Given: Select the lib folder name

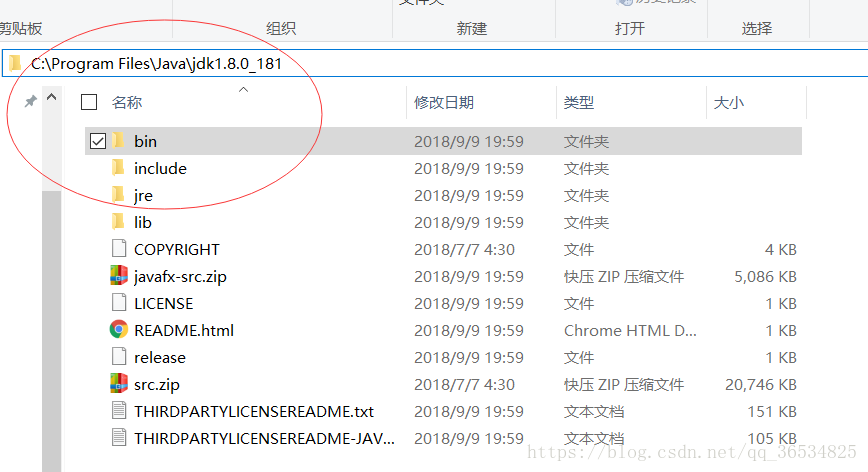Looking at the screenshot, I should 142,222.
